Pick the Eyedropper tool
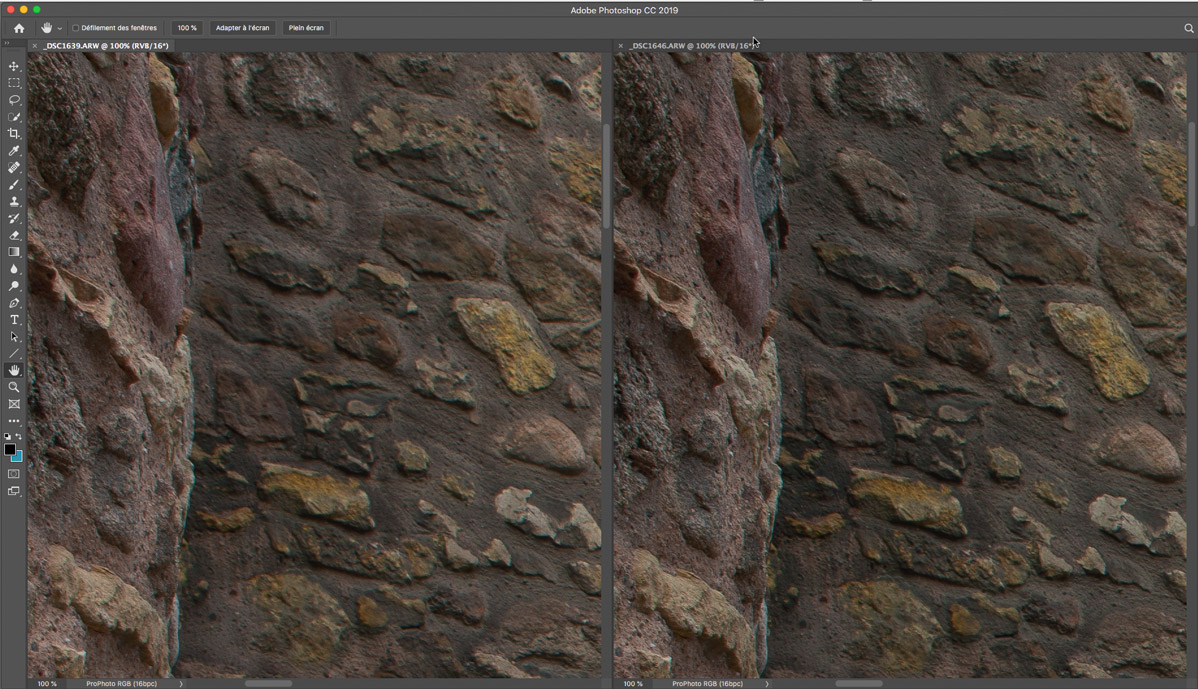Image resolution: width=1198 pixels, height=689 pixels. coord(14,151)
